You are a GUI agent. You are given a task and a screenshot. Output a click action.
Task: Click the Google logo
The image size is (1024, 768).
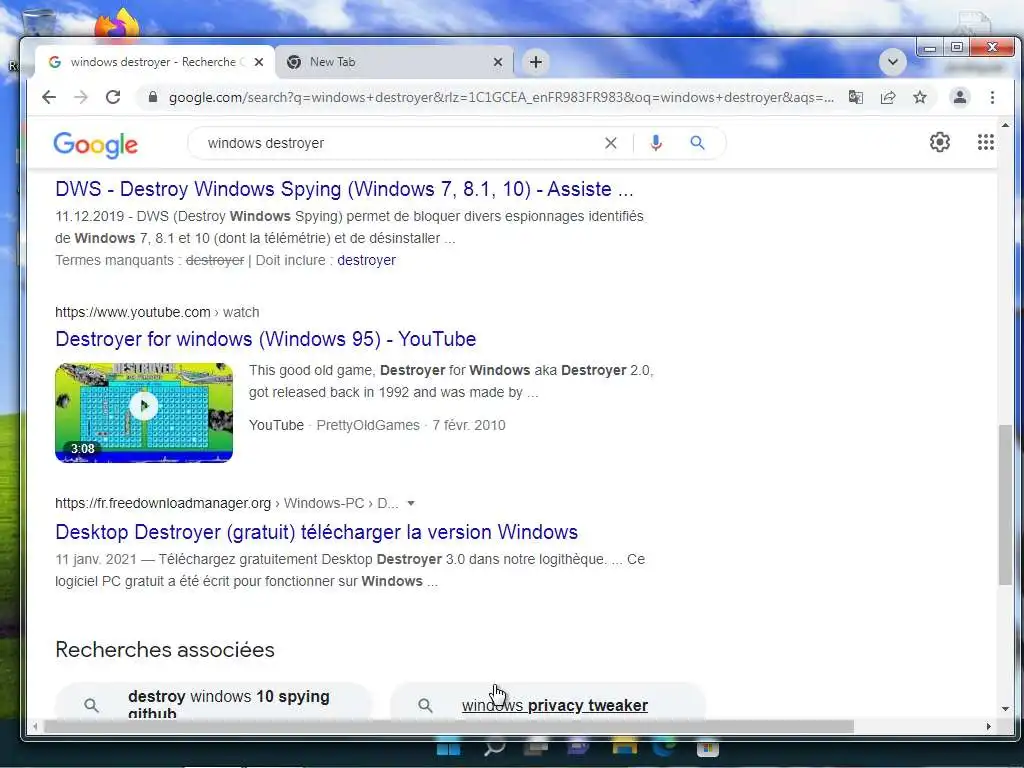(x=95, y=144)
